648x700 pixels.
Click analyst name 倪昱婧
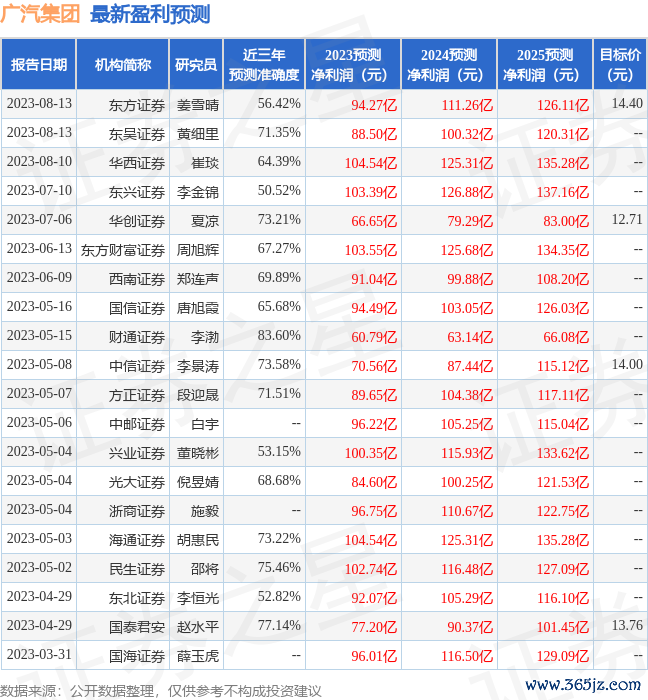(x=198, y=483)
